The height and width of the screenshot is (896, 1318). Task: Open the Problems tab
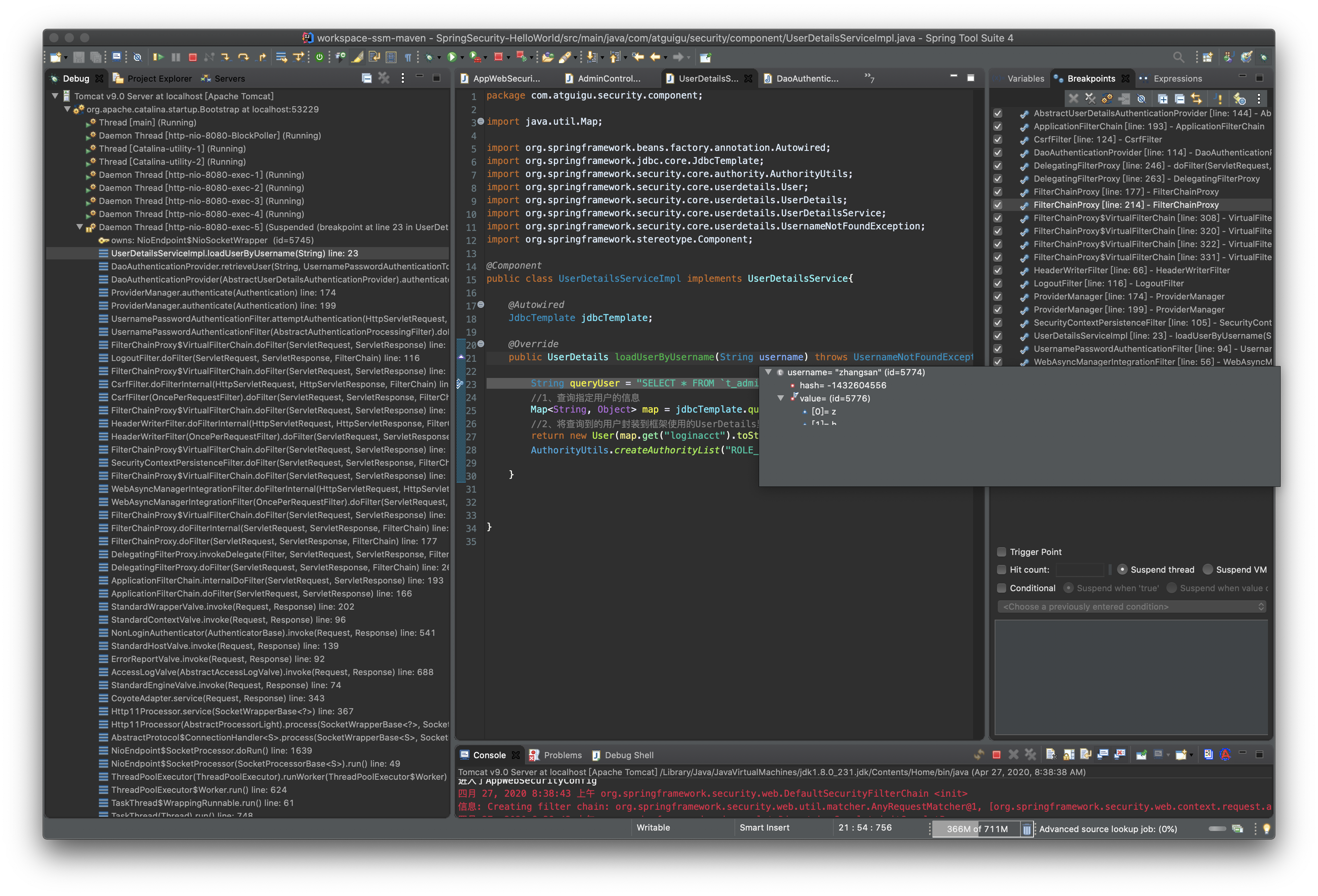point(556,755)
